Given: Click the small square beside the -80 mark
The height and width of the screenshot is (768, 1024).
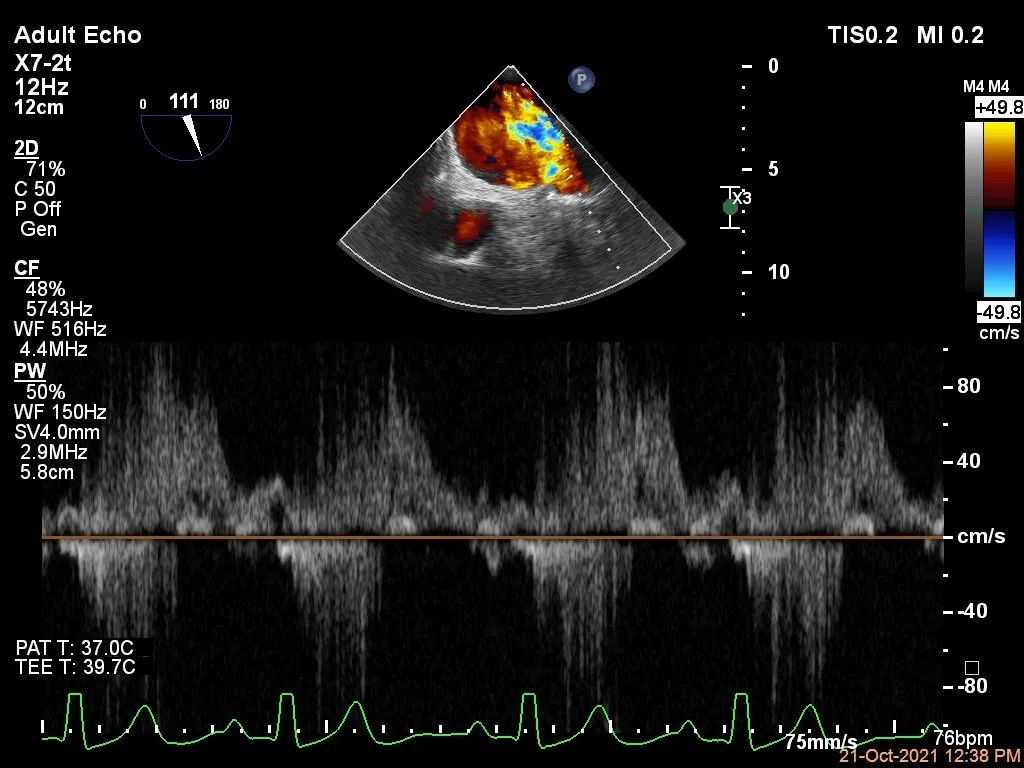Looking at the screenshot, I should pos(970,667).
